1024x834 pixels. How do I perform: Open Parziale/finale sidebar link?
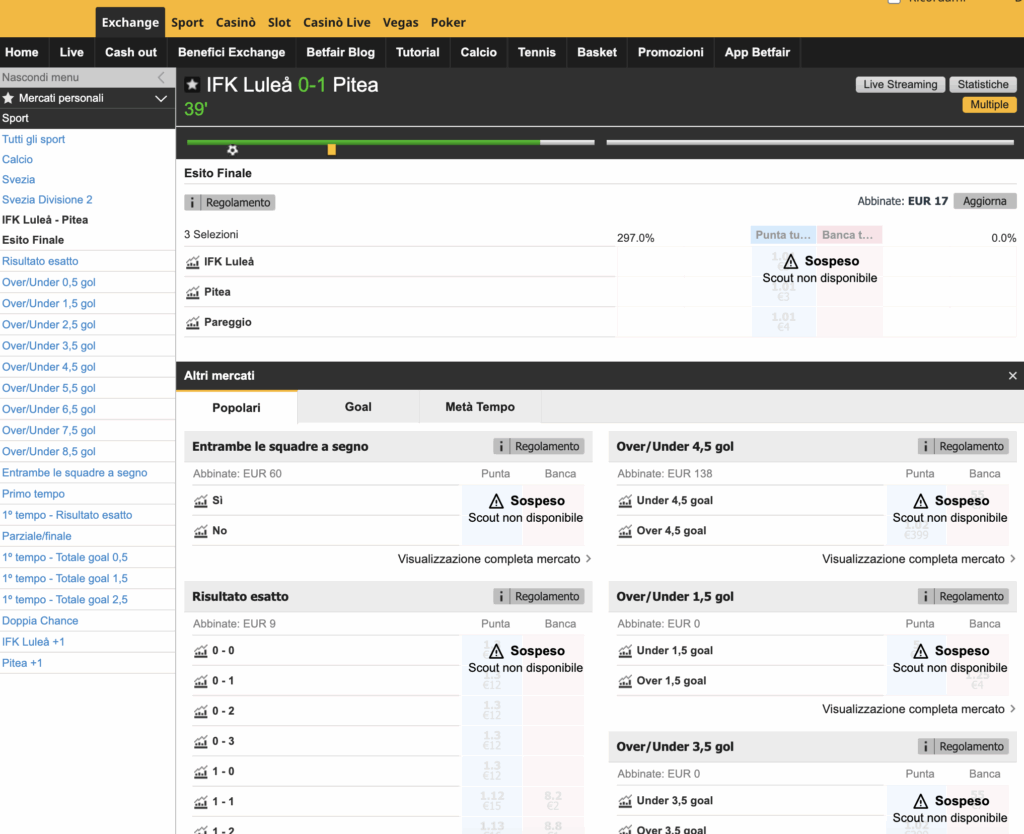37,536
